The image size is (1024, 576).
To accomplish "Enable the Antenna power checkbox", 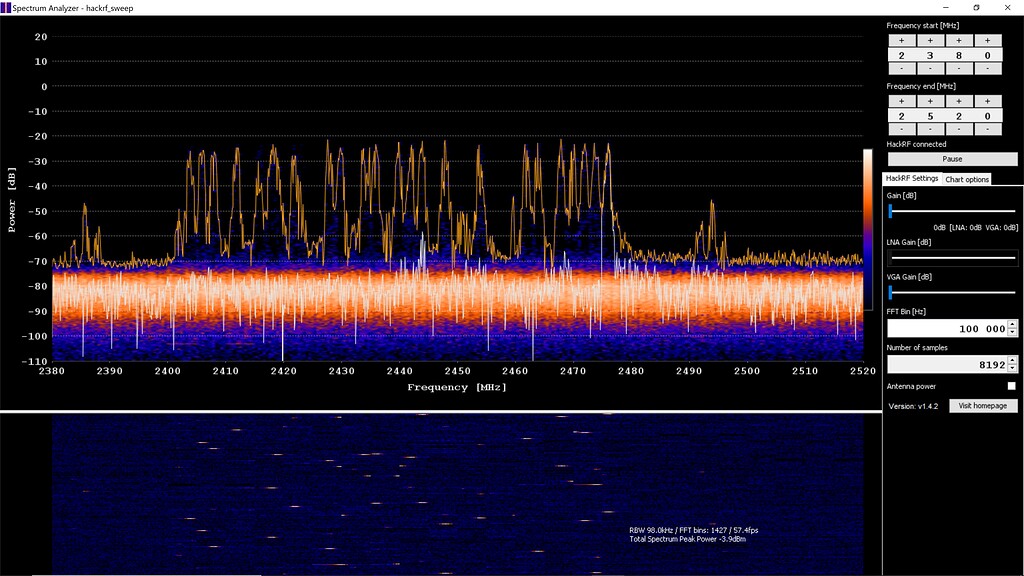I will point(1011,386).
